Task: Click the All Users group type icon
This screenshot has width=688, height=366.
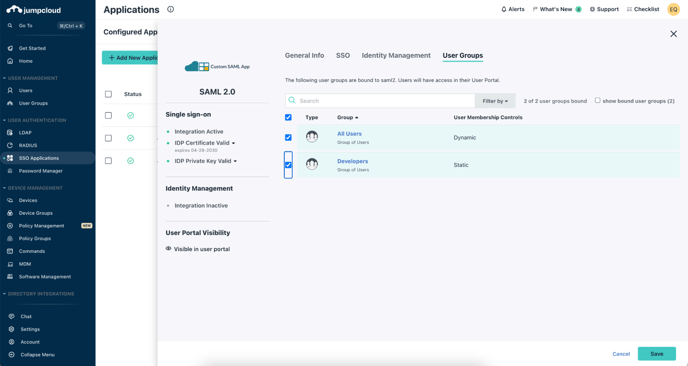Action: [312, 137]
